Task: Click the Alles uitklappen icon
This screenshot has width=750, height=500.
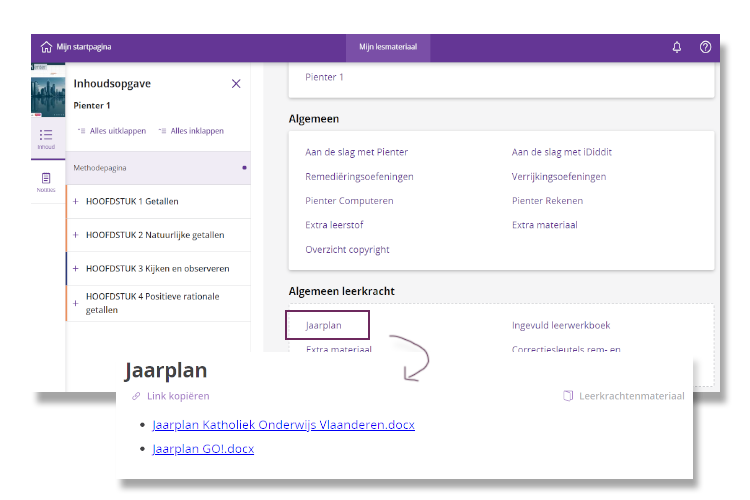Action: coord(81,131)
